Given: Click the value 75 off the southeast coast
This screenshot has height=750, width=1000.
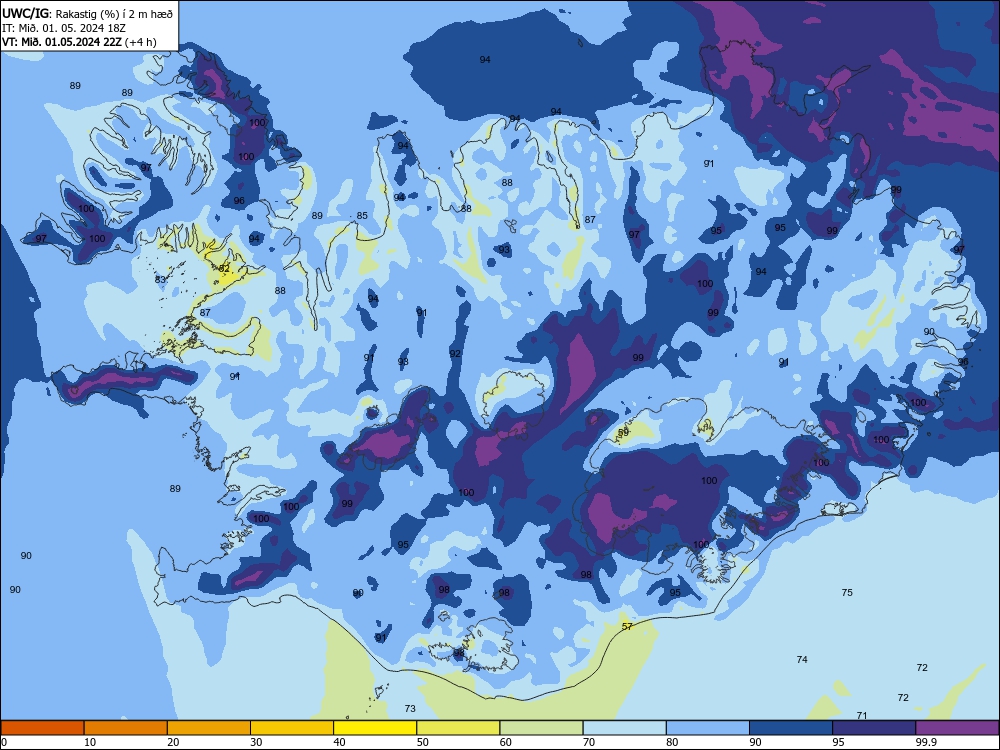Looking at the screenshot, I should (x=847, y=592).
